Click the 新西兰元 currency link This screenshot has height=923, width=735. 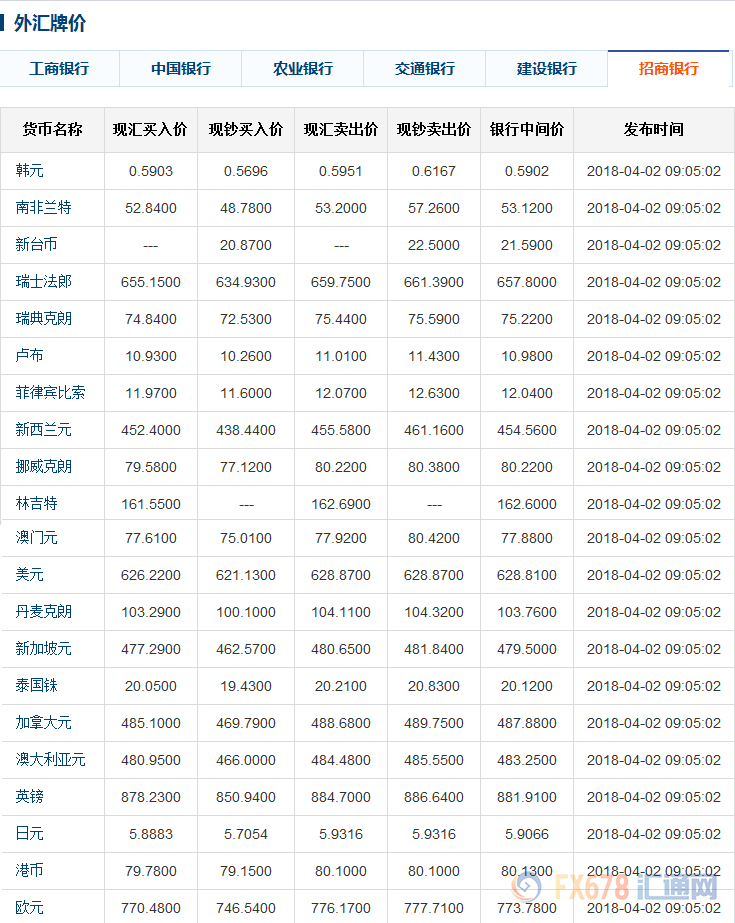tap(44, 430)
